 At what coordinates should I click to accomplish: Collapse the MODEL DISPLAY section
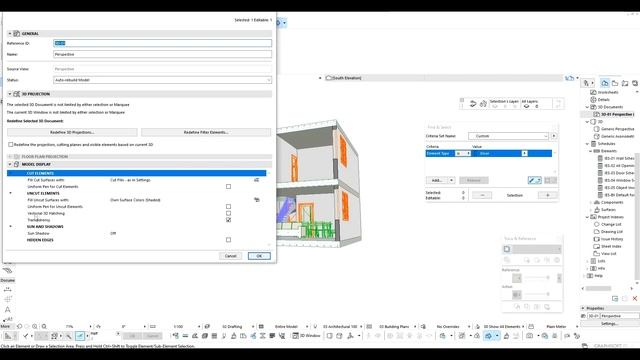[x=10, y=164]
